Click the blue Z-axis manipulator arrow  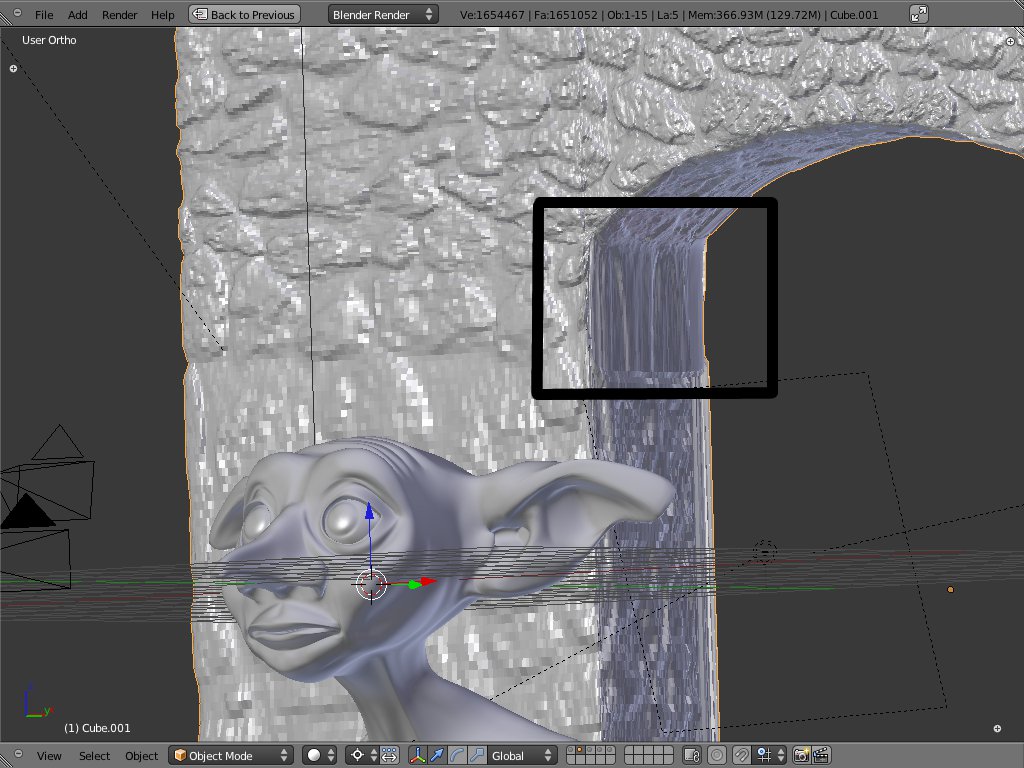370,511
